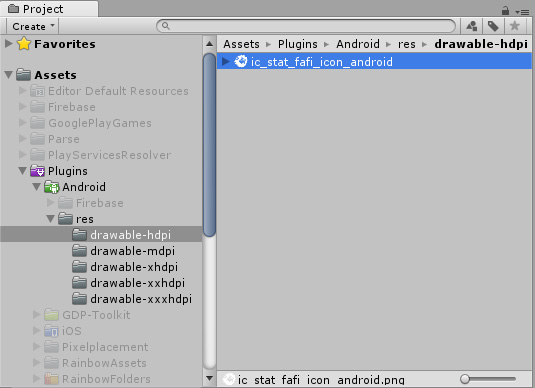Open the Project panel options menu icon
The image size is (535, 388).
click(x=522, y=12)
